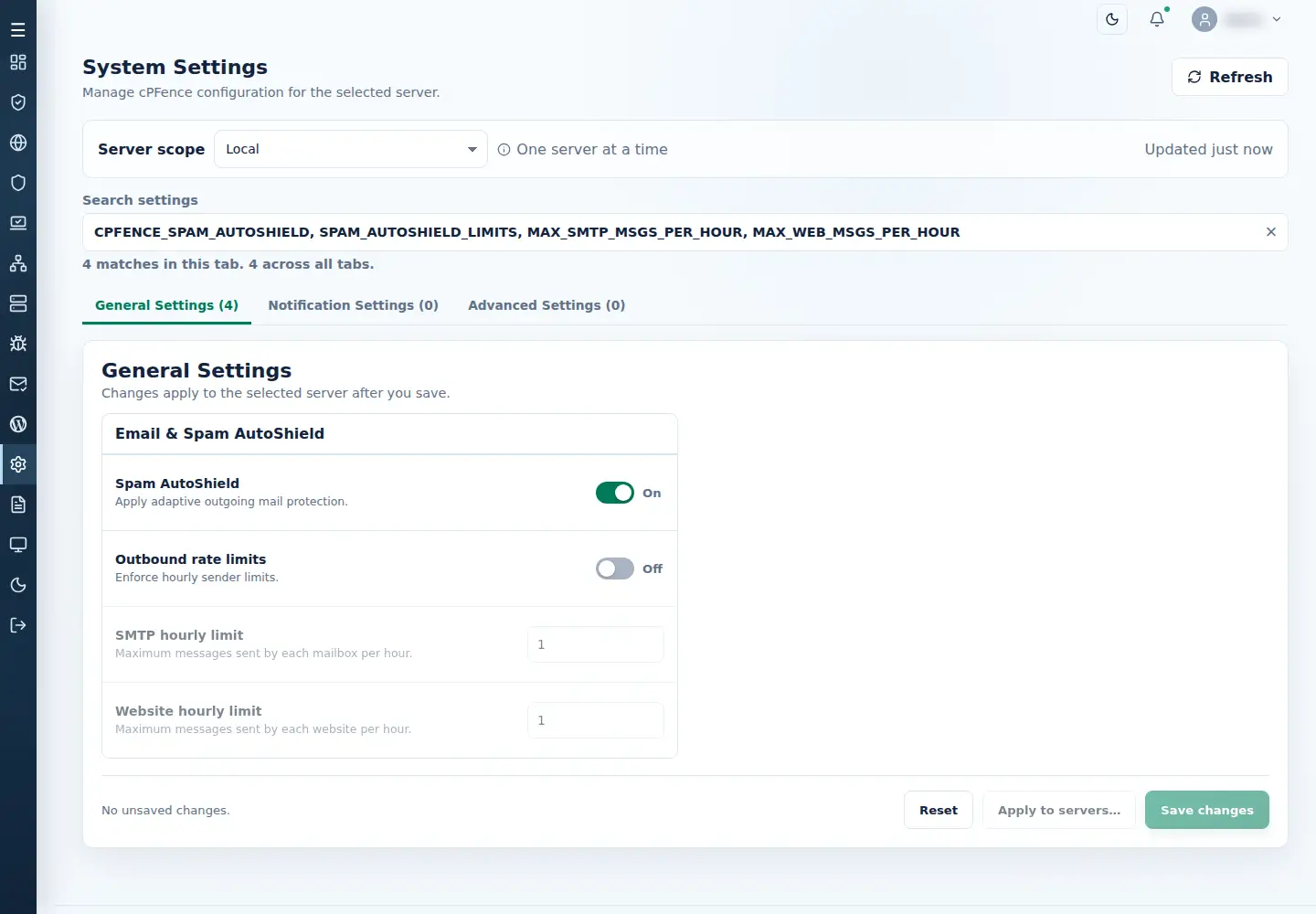Open the network nodes sidebar icon
The height and width of the screenshot is (914, 1316).
18,263
